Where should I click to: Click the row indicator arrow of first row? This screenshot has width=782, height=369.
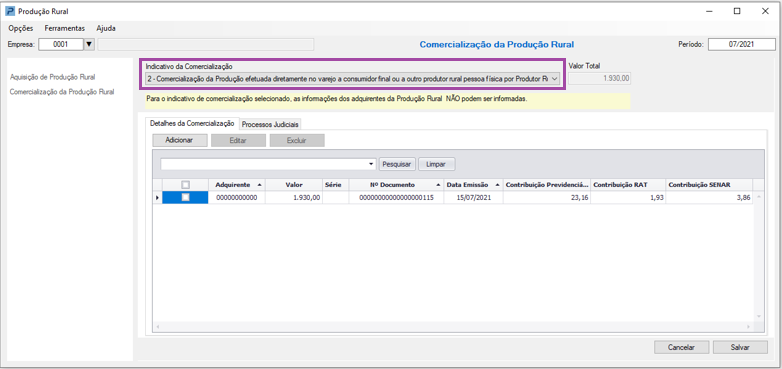click(158, 198)
